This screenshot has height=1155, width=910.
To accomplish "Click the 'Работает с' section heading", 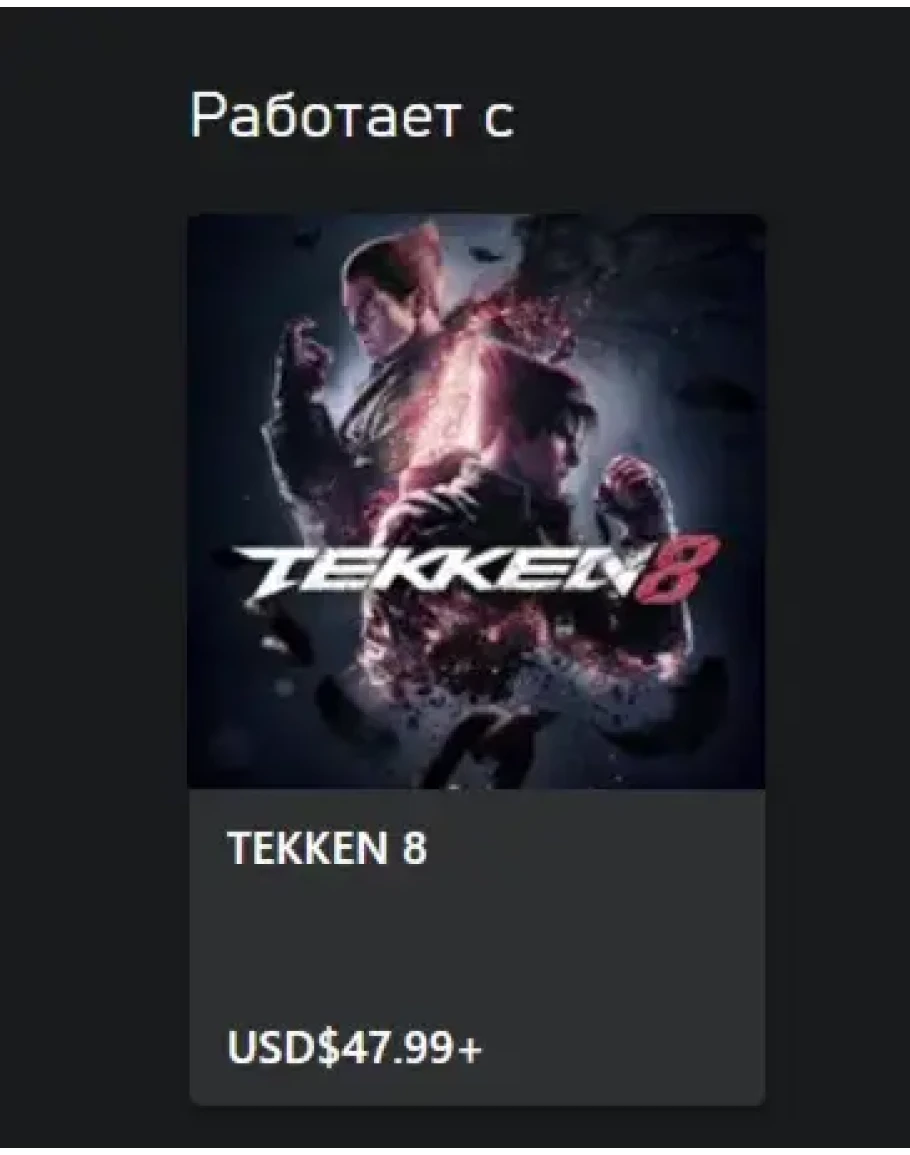I will pos(352,116).
